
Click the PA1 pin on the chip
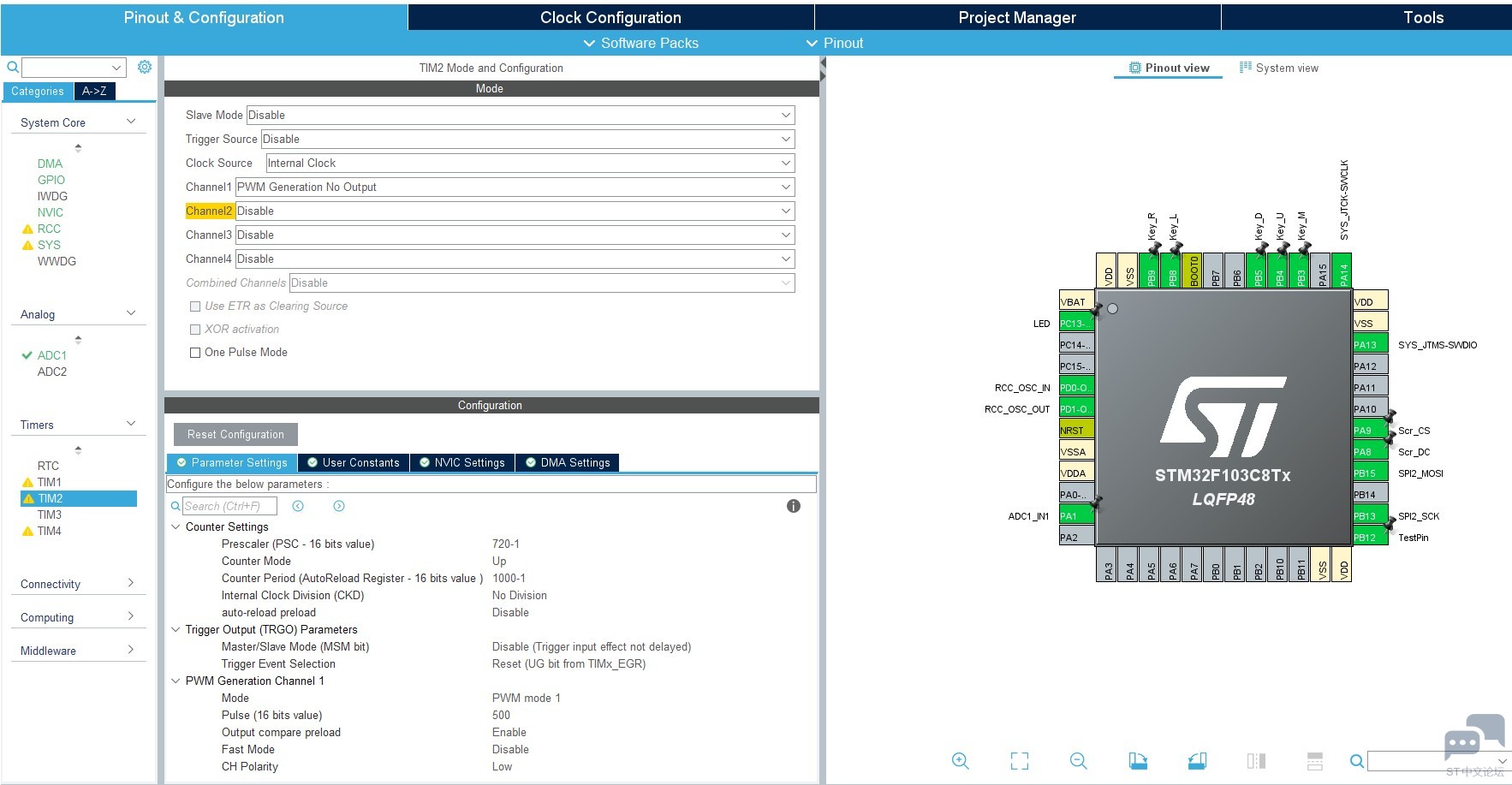tap(1076, 515)
